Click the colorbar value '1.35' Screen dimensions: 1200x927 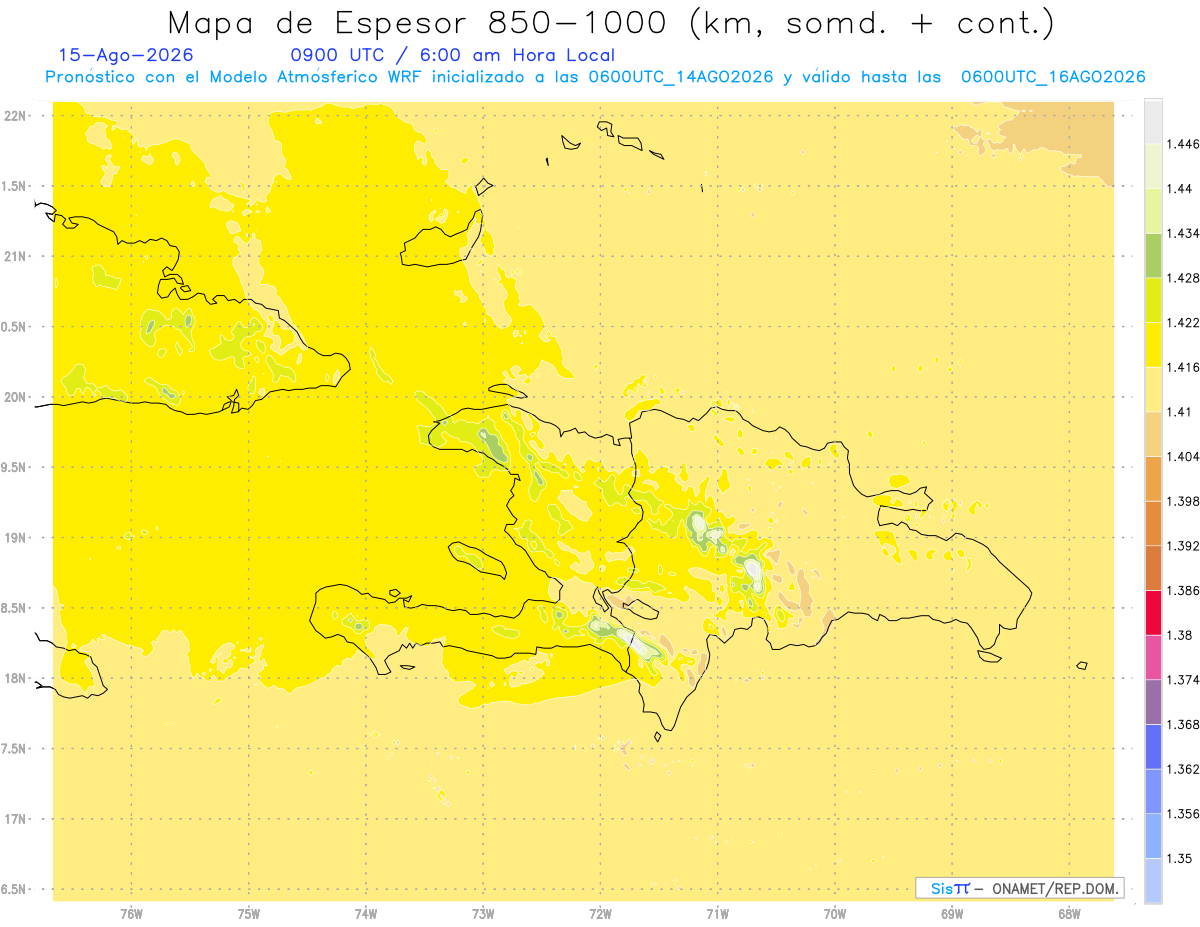(x=1180, y=858)
